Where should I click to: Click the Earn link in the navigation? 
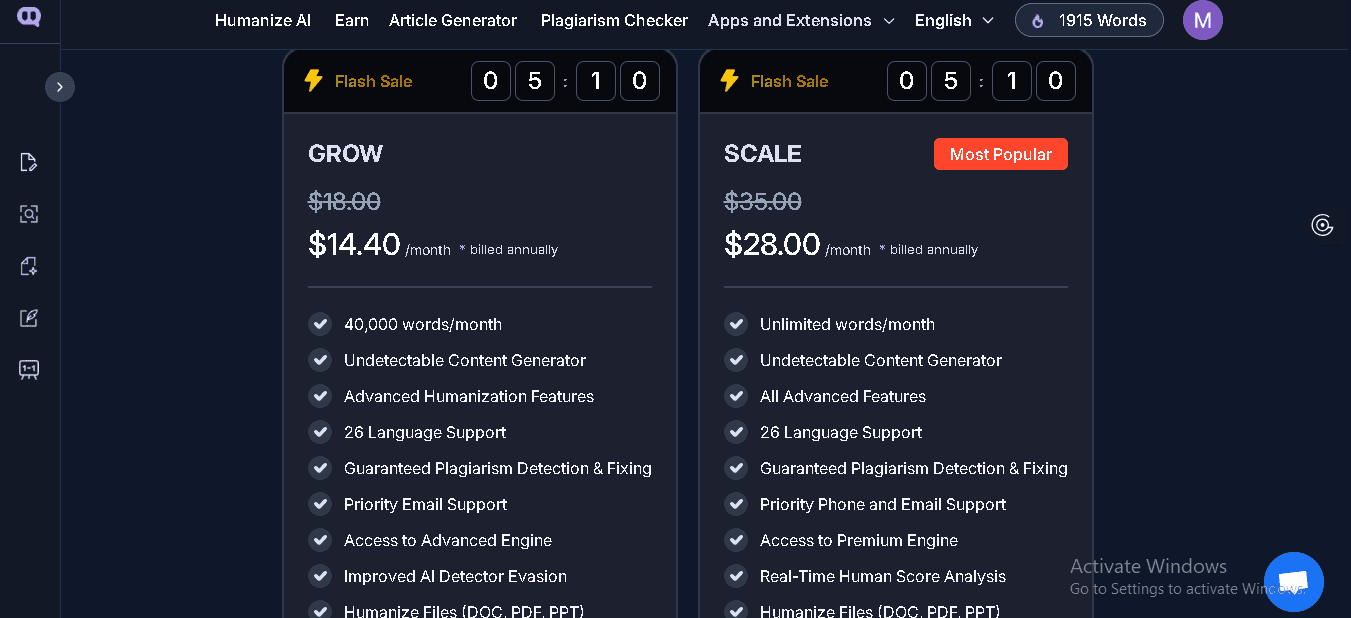point(351,20)
